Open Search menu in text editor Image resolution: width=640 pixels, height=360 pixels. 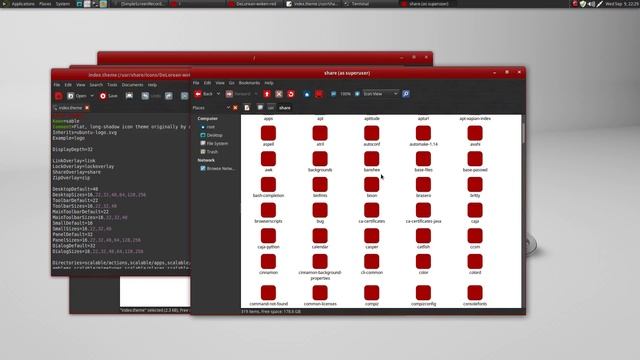(x=96, y=85)
